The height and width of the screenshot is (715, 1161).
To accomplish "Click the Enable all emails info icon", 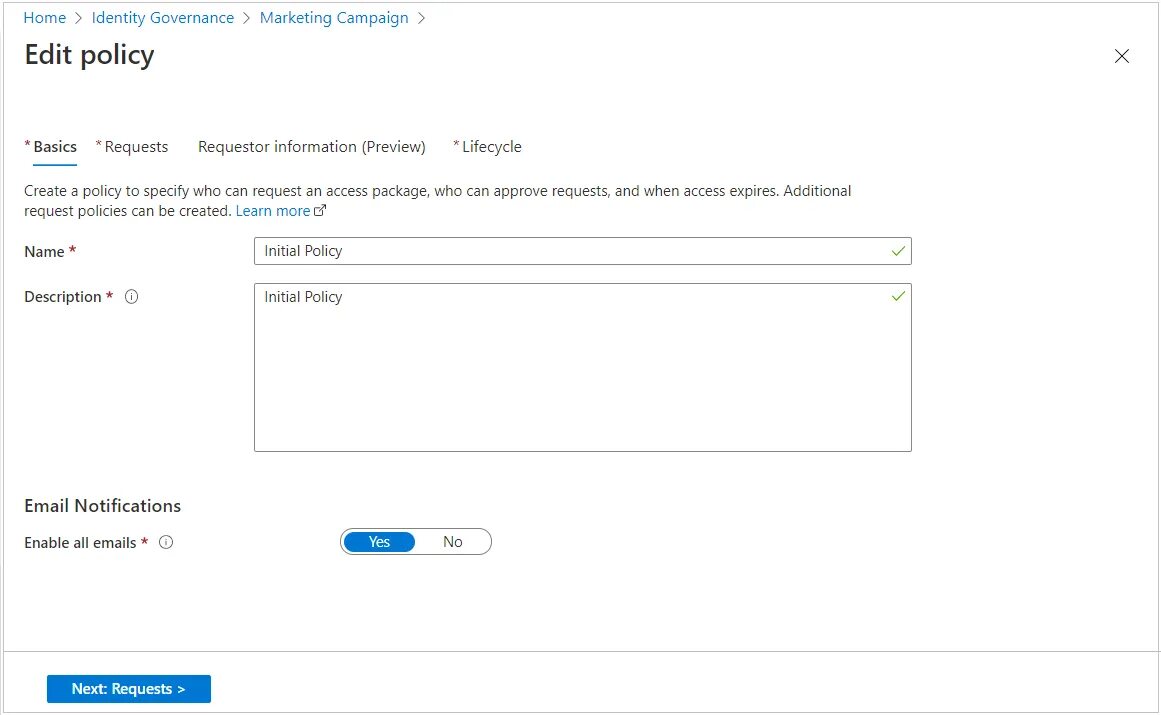I will point(166,542).
